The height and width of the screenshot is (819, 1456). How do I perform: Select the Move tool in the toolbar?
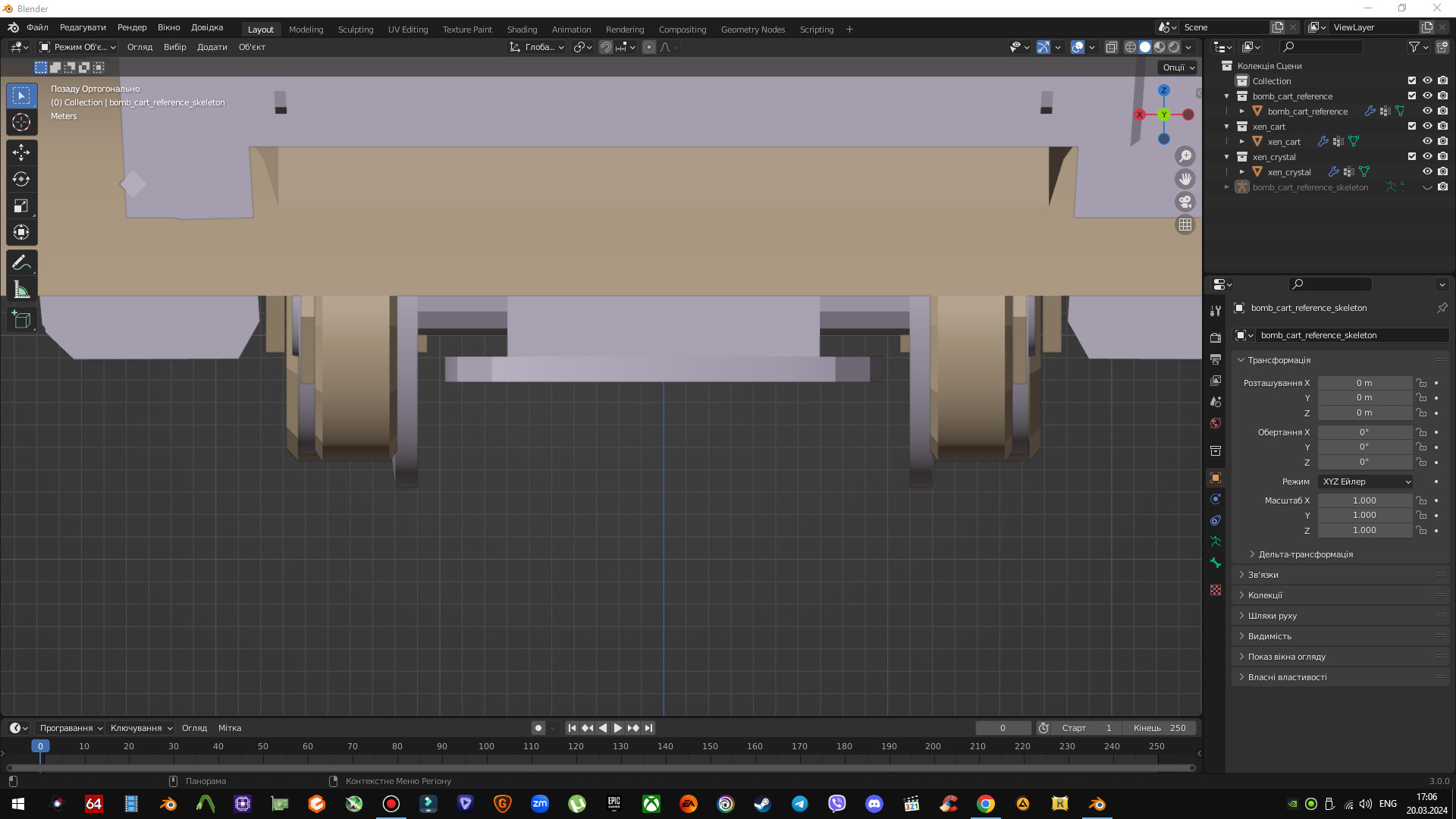[21, 152]
